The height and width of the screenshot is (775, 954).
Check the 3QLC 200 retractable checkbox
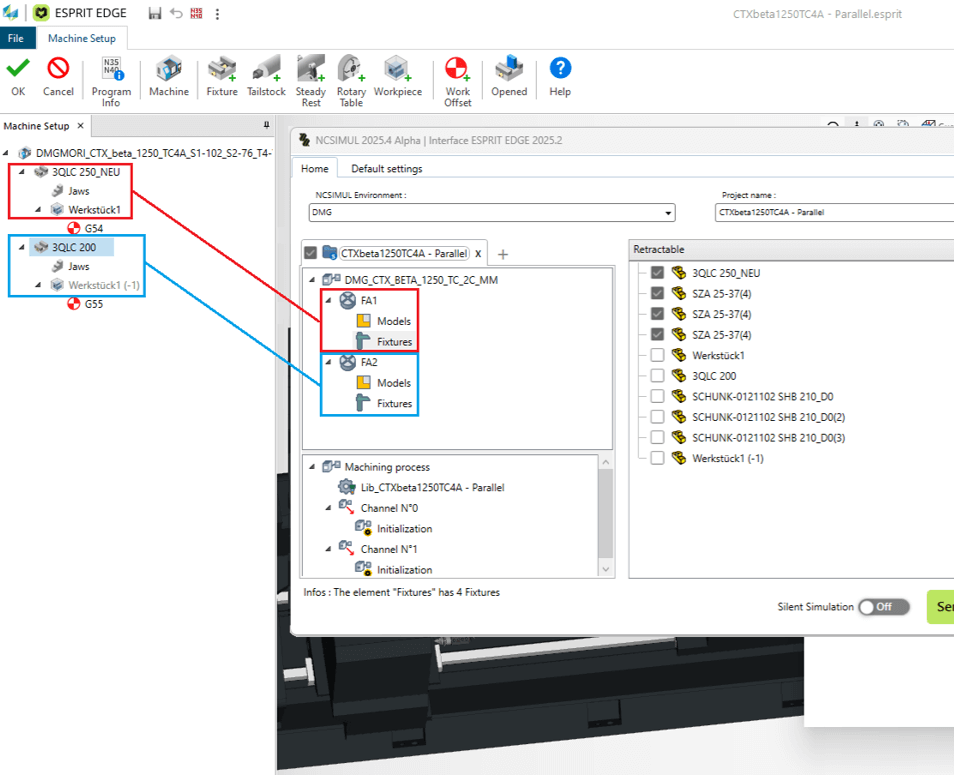pos(657,375)
